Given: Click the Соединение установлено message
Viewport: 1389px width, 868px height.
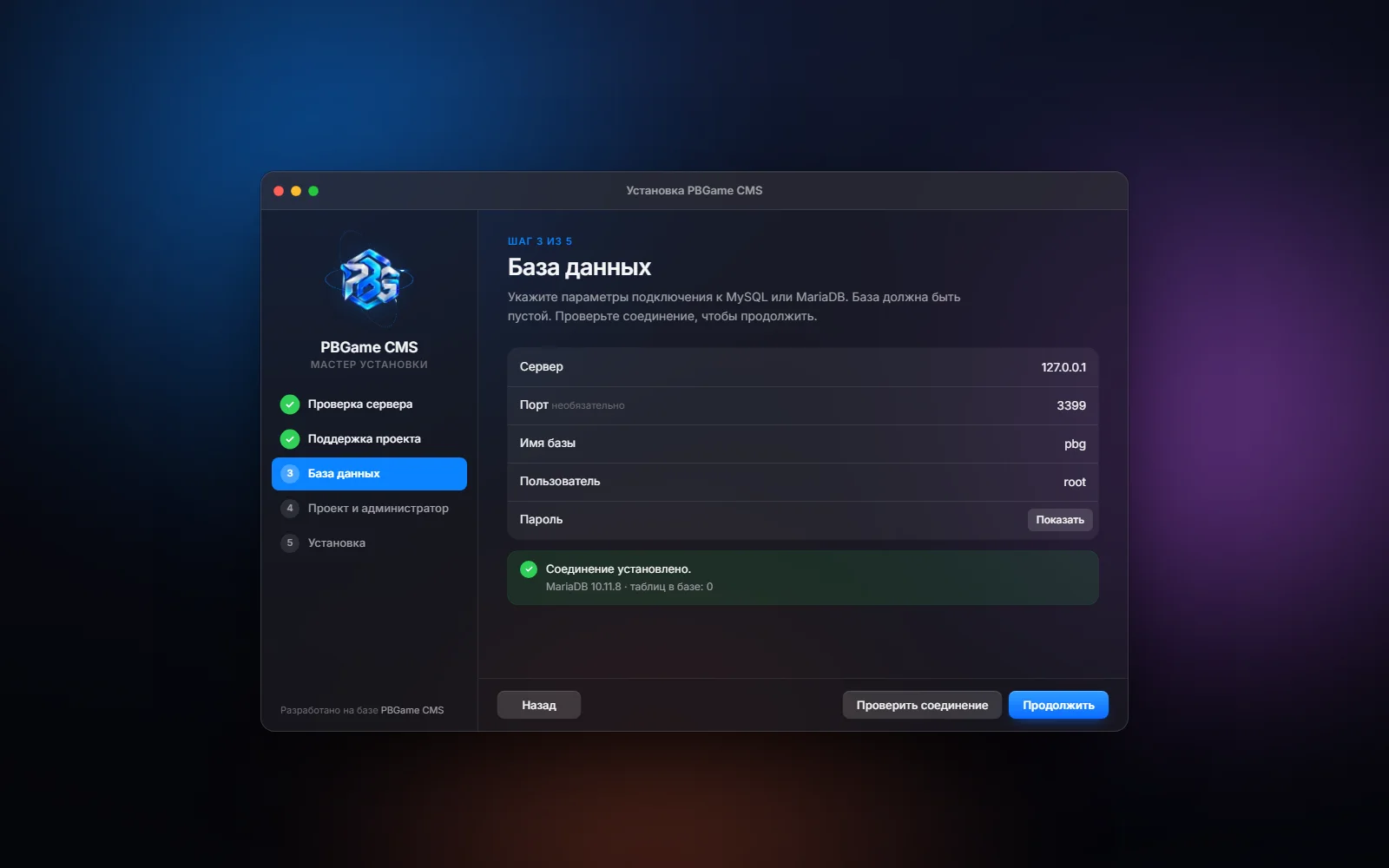Looking at the screenshot, I should 618,569.
